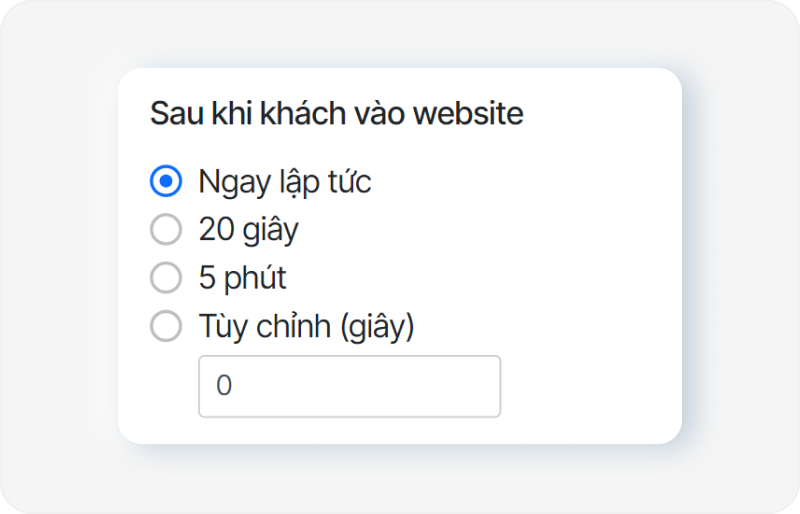Click the word "phút" in the third option
The width and height of the screenshot is (800, 514).
click(x=254, y=278)
